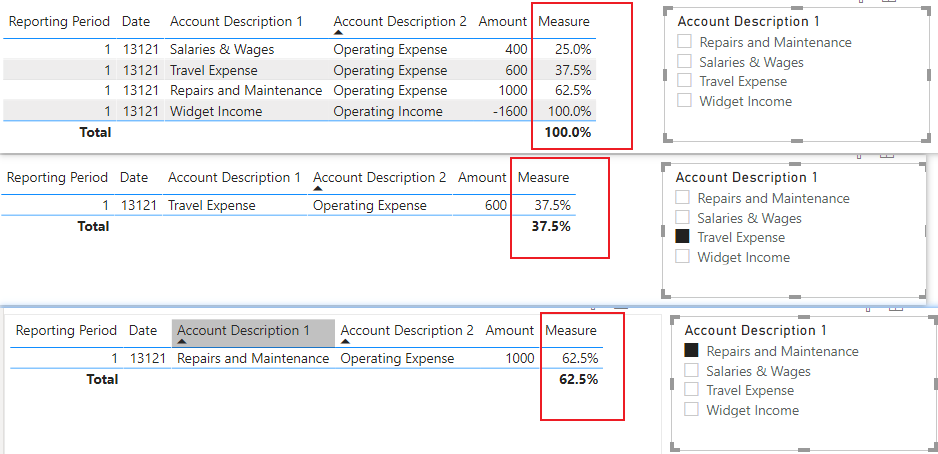
Task: Select the Travel Expense cell in the middle table
Action: 212,206
